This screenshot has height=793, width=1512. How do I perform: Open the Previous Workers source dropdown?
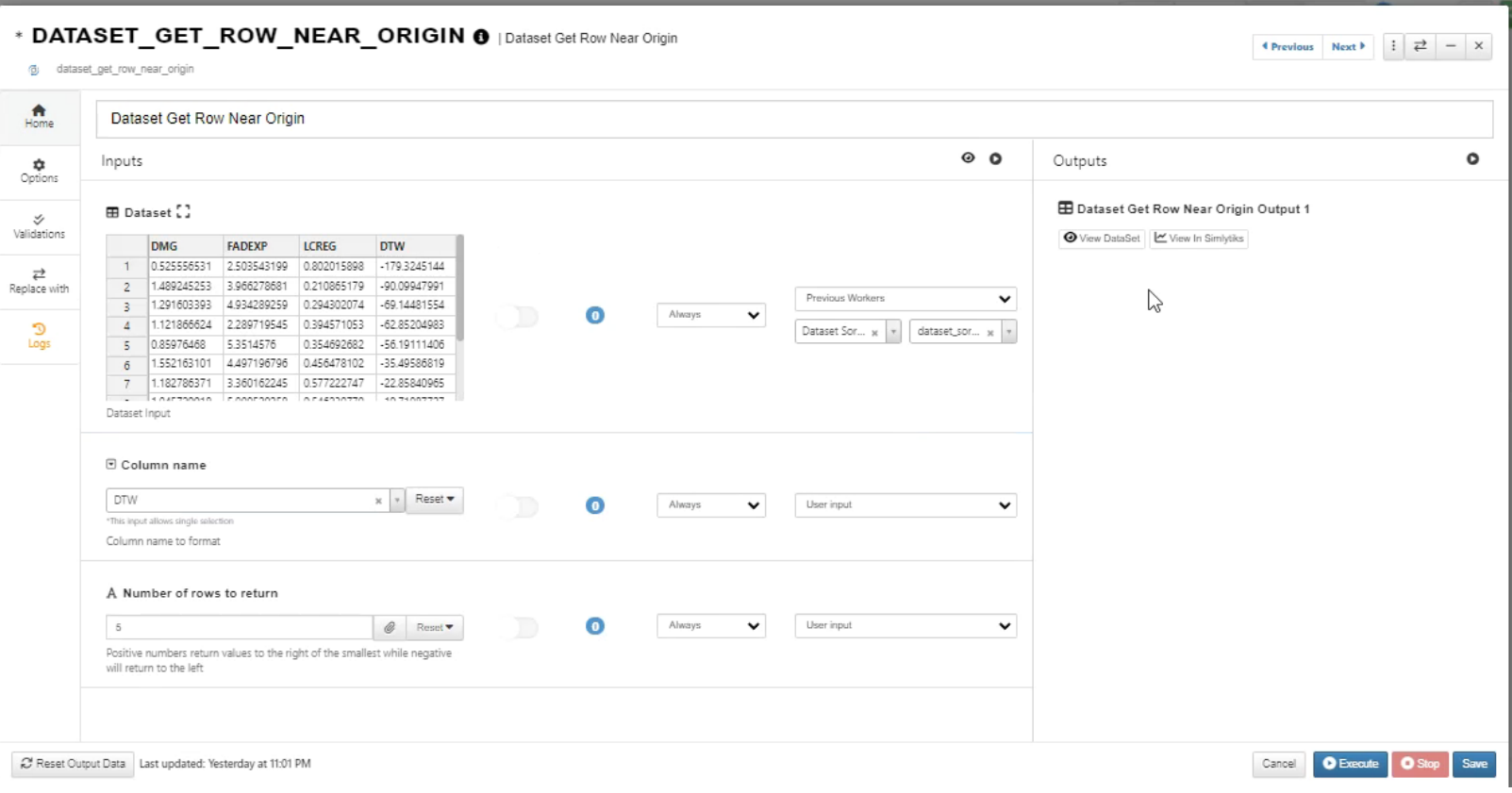[x=906, y=298]
